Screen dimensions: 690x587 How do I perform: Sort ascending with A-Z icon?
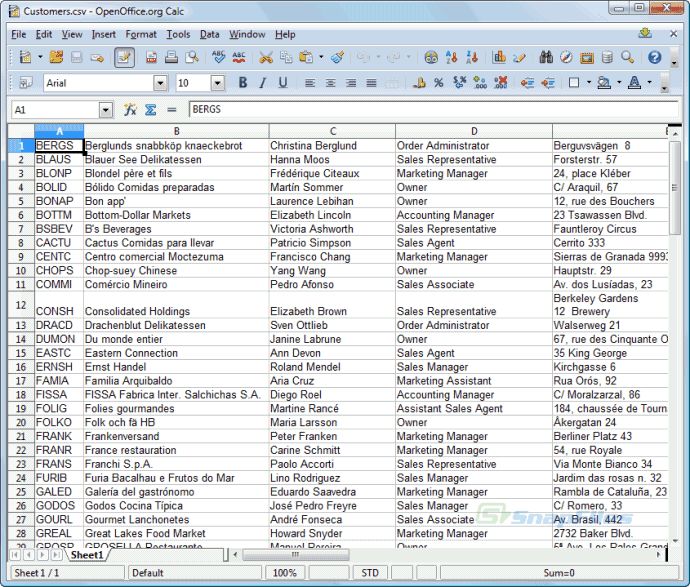coord(451,57)
